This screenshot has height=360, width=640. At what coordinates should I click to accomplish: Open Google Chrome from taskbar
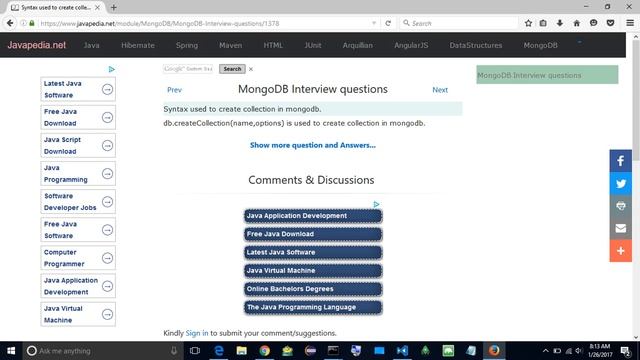coord(264,351)
